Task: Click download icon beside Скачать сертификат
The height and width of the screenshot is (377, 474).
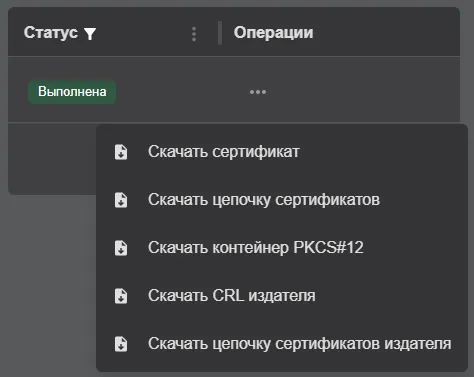Action: pos(121,152)
